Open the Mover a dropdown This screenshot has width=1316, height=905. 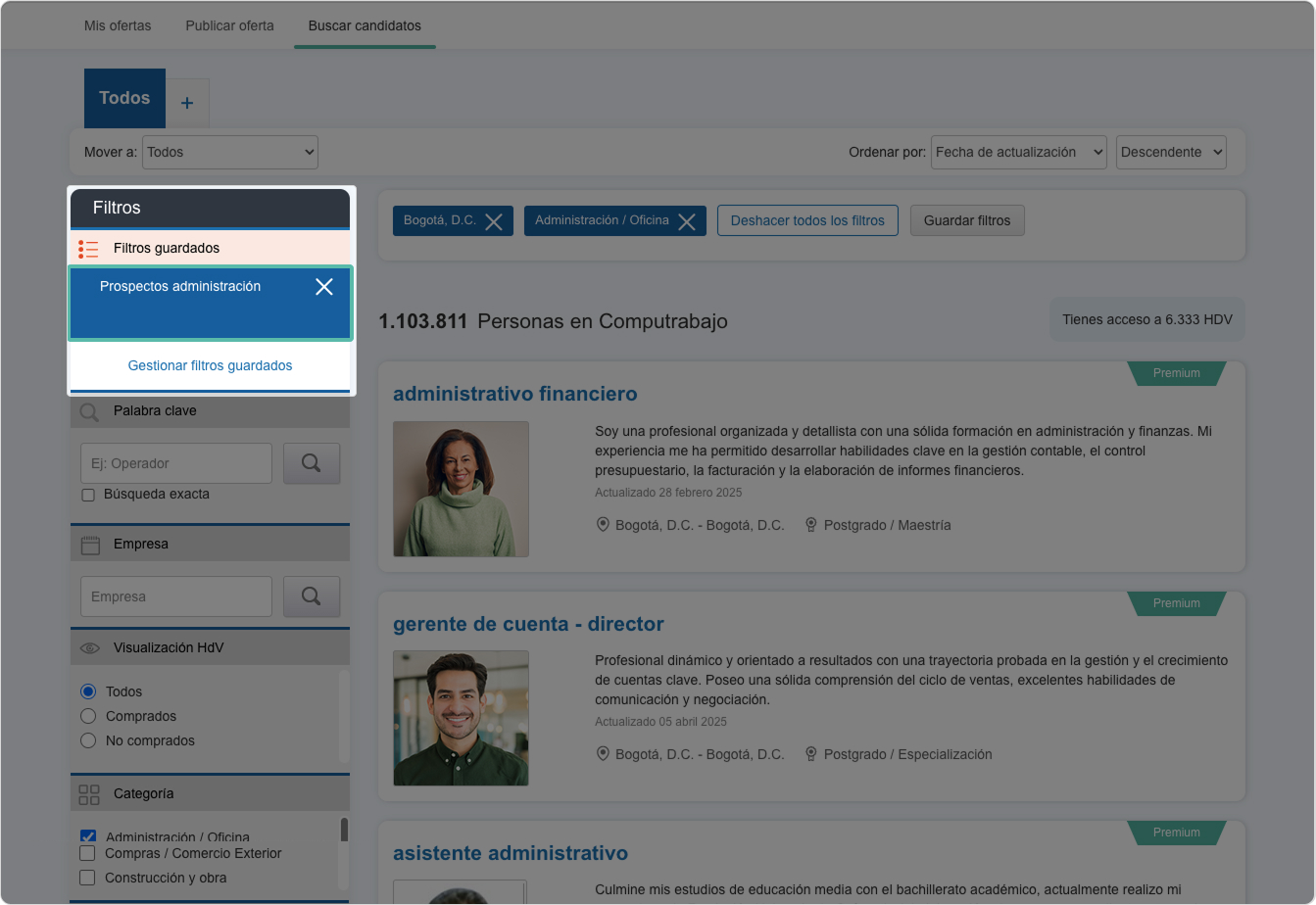tap(230, 152)
